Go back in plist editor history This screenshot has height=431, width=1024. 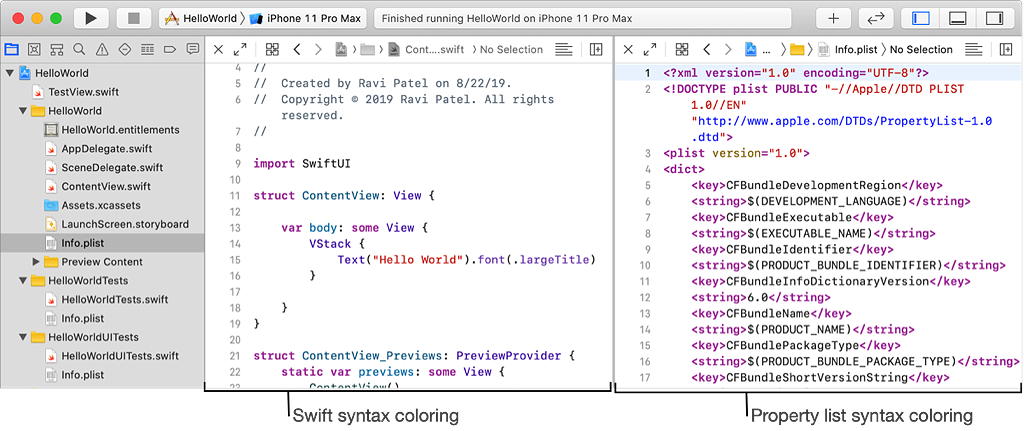point(706,49)
